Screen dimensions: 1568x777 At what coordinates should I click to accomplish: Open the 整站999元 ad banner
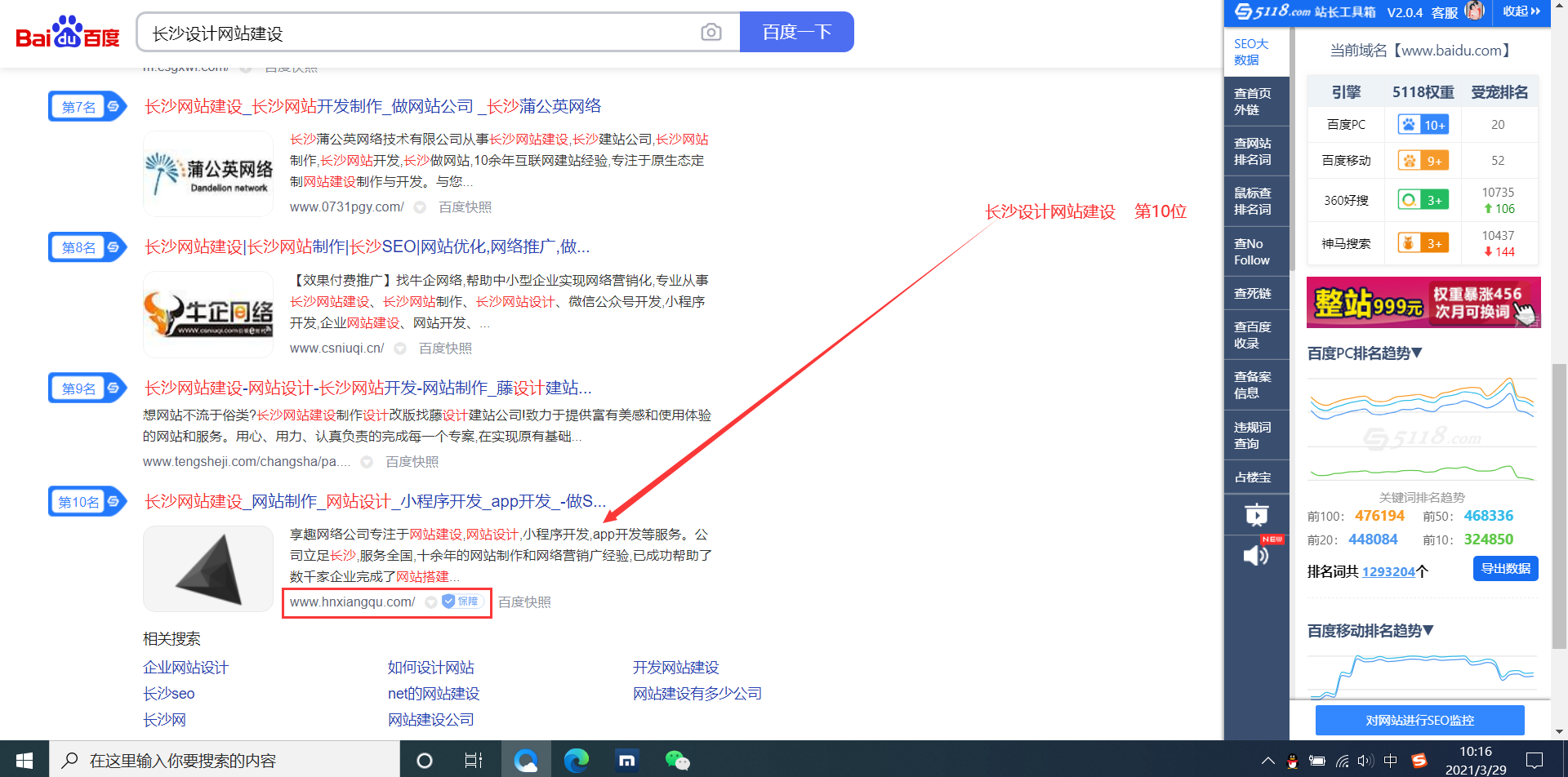1423,302
